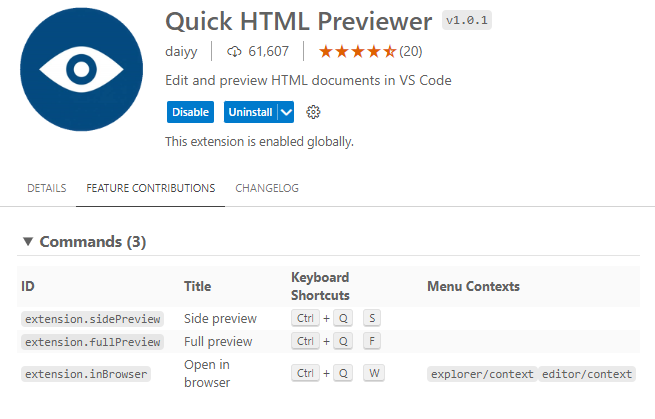Click the W key in Open in browser shortcut
This screenshot has height=419, width=655.
[x=374, y=373]
